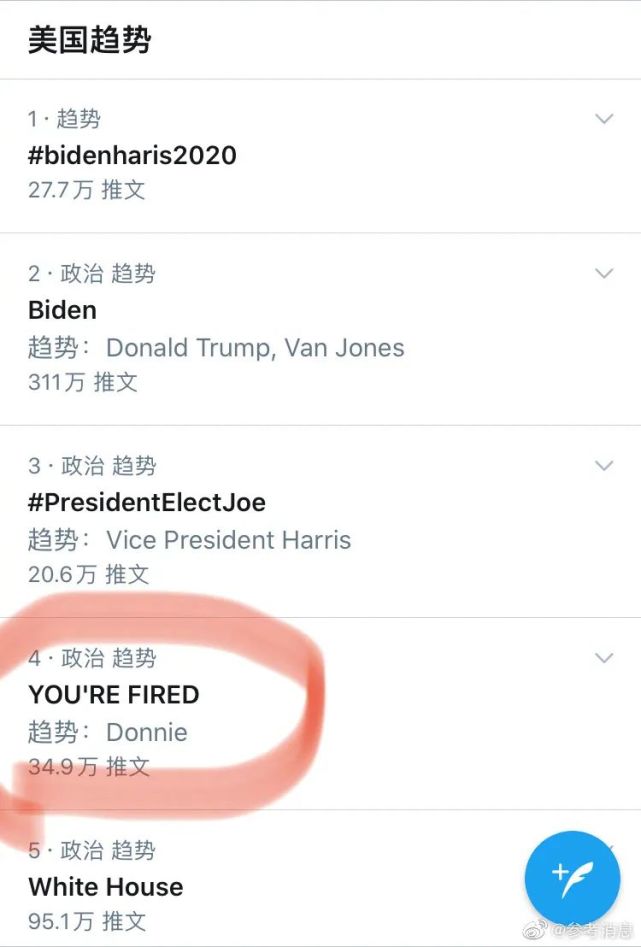Tap 20.6万 推文 count under #PresidentElectJoe
Image resolution: width=641 pixels, height=947 pixels.
pos(88,574)
